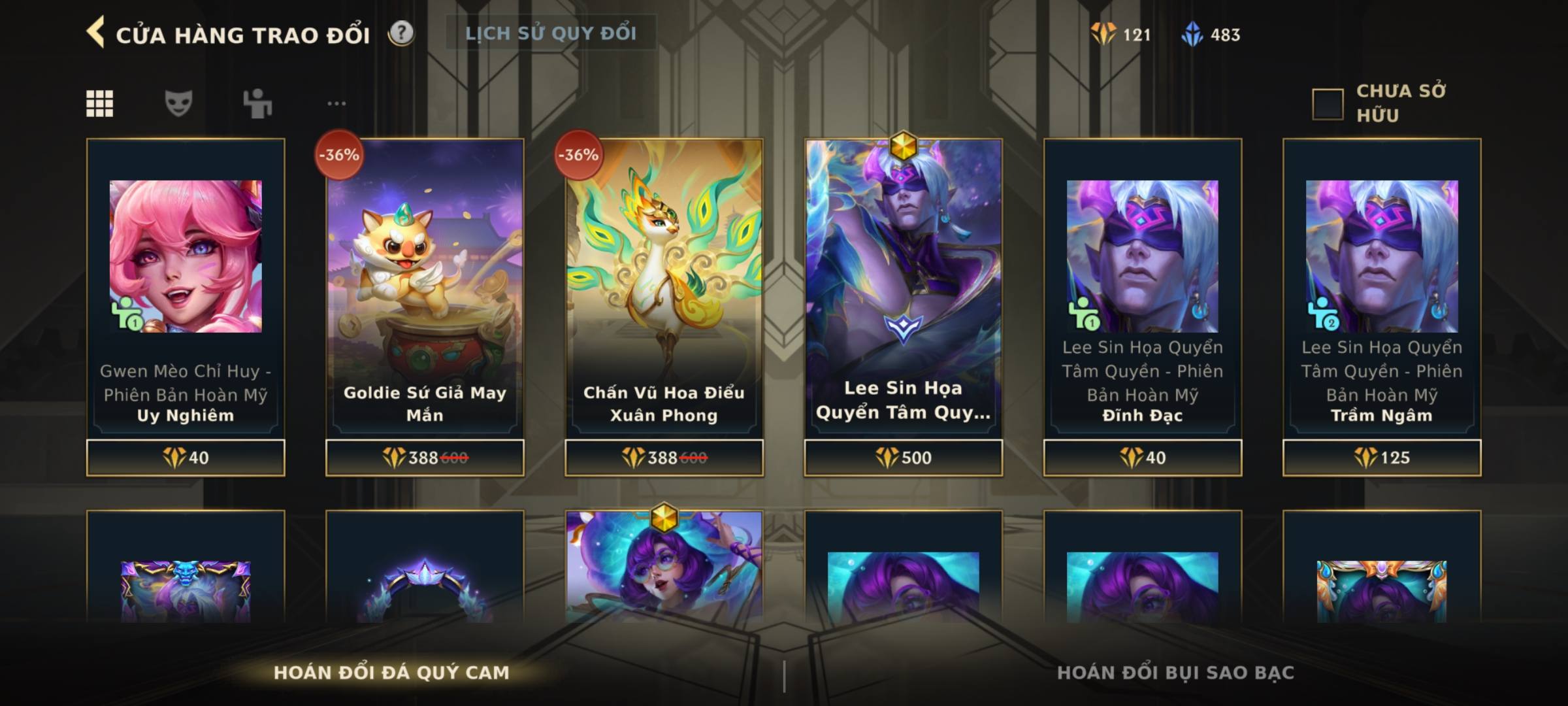Enable the Chưa Sở Hữu checkbox
1568x706 pixels.
coord(1328,104)
